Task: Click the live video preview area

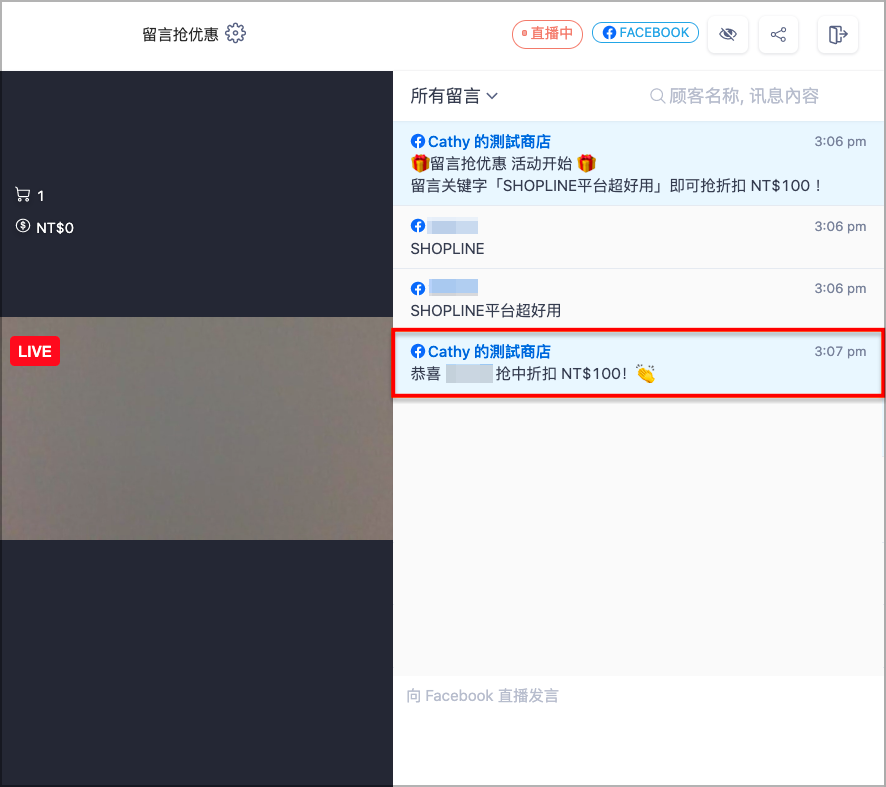Action: tap(197, 428)
